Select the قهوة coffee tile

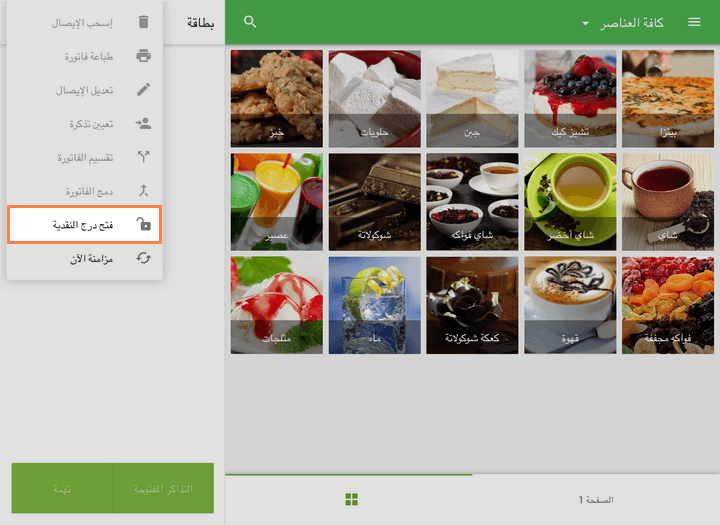pos(569,304)
